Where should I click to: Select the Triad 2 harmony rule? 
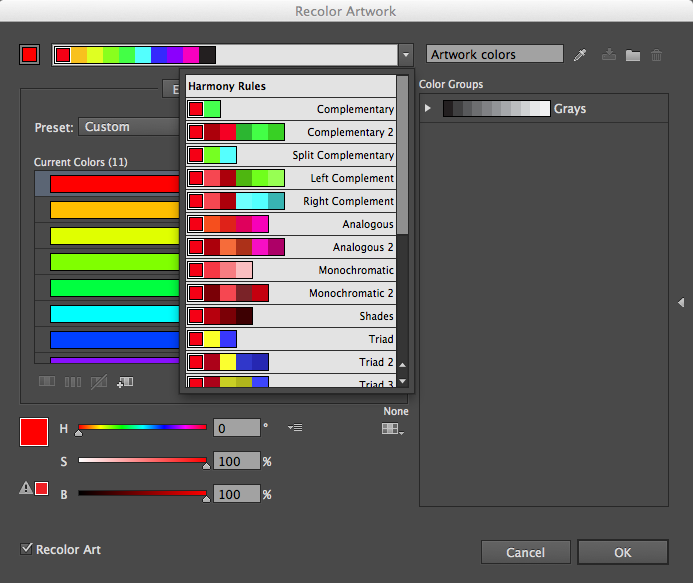pos(291,362)
